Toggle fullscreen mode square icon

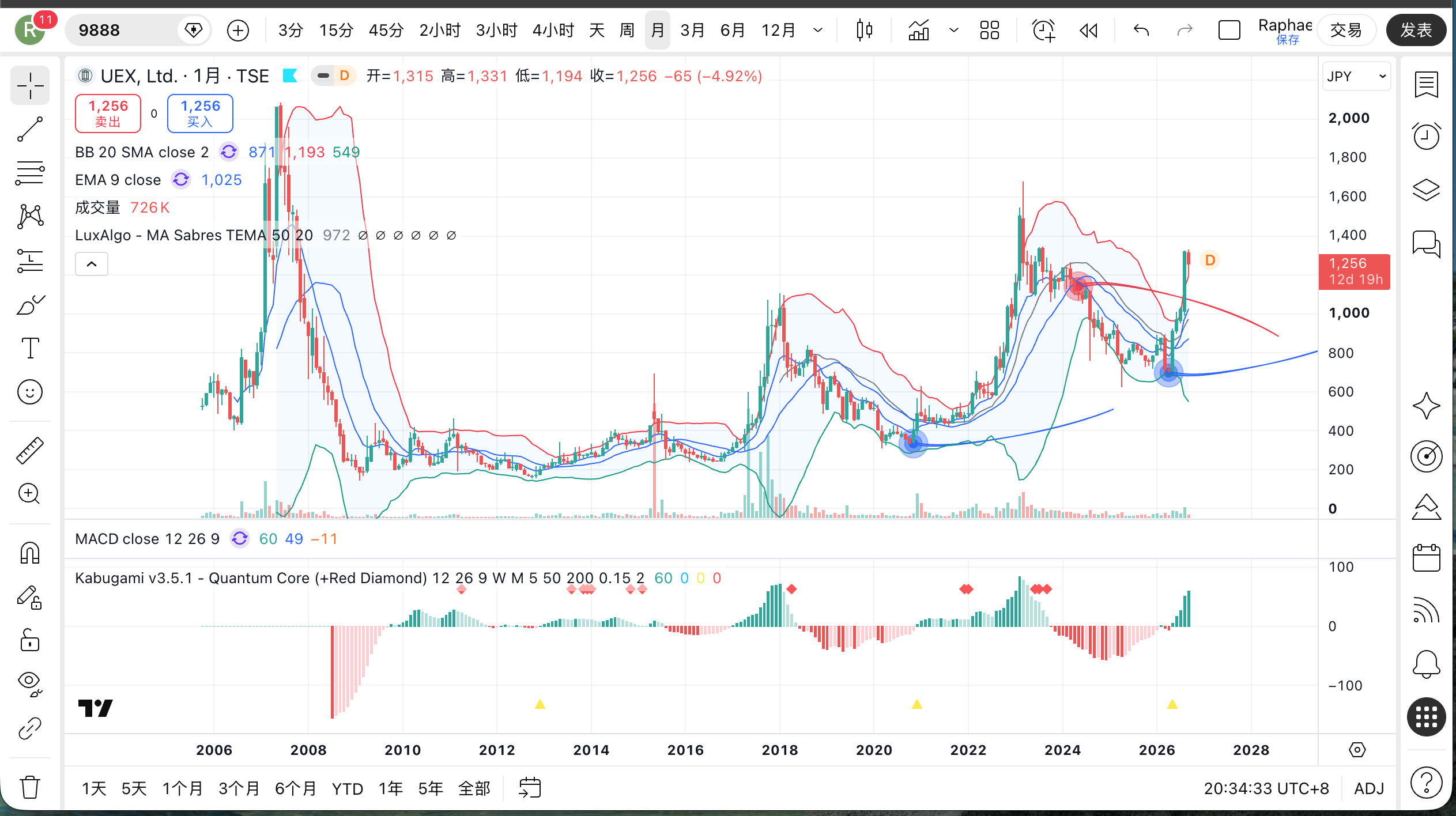[x=1229, y=30]
